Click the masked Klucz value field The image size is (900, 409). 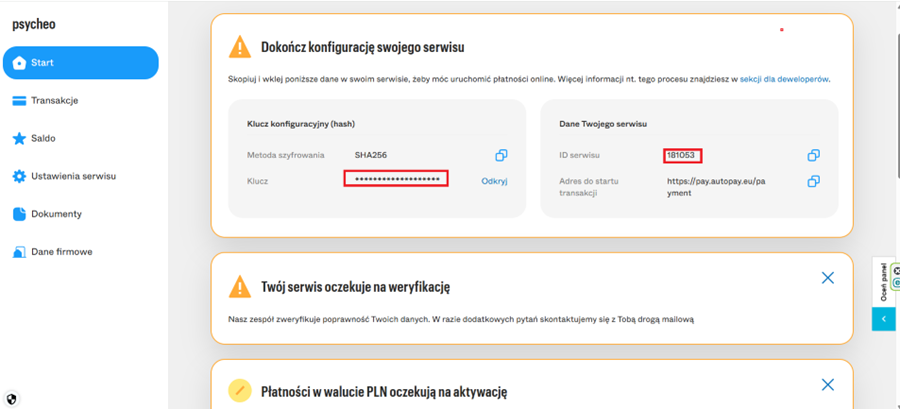tap(396, 179)
